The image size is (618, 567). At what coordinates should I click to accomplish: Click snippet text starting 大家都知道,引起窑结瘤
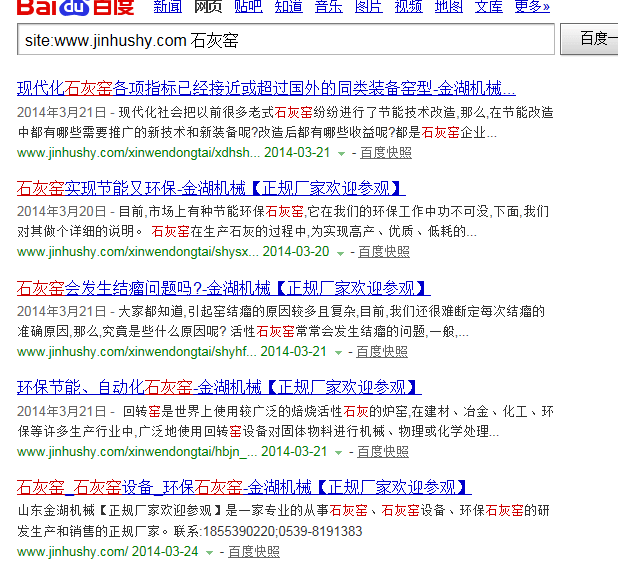281,322
